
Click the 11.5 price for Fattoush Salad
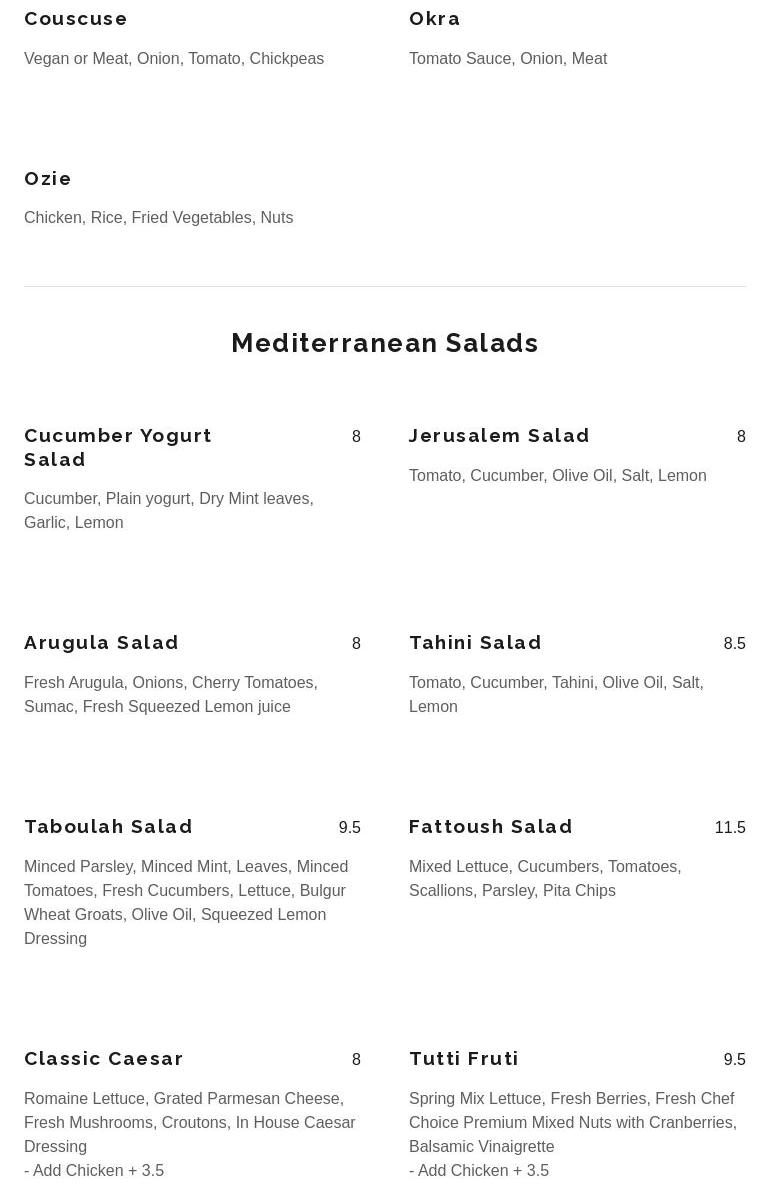click(x=730, y=828)
